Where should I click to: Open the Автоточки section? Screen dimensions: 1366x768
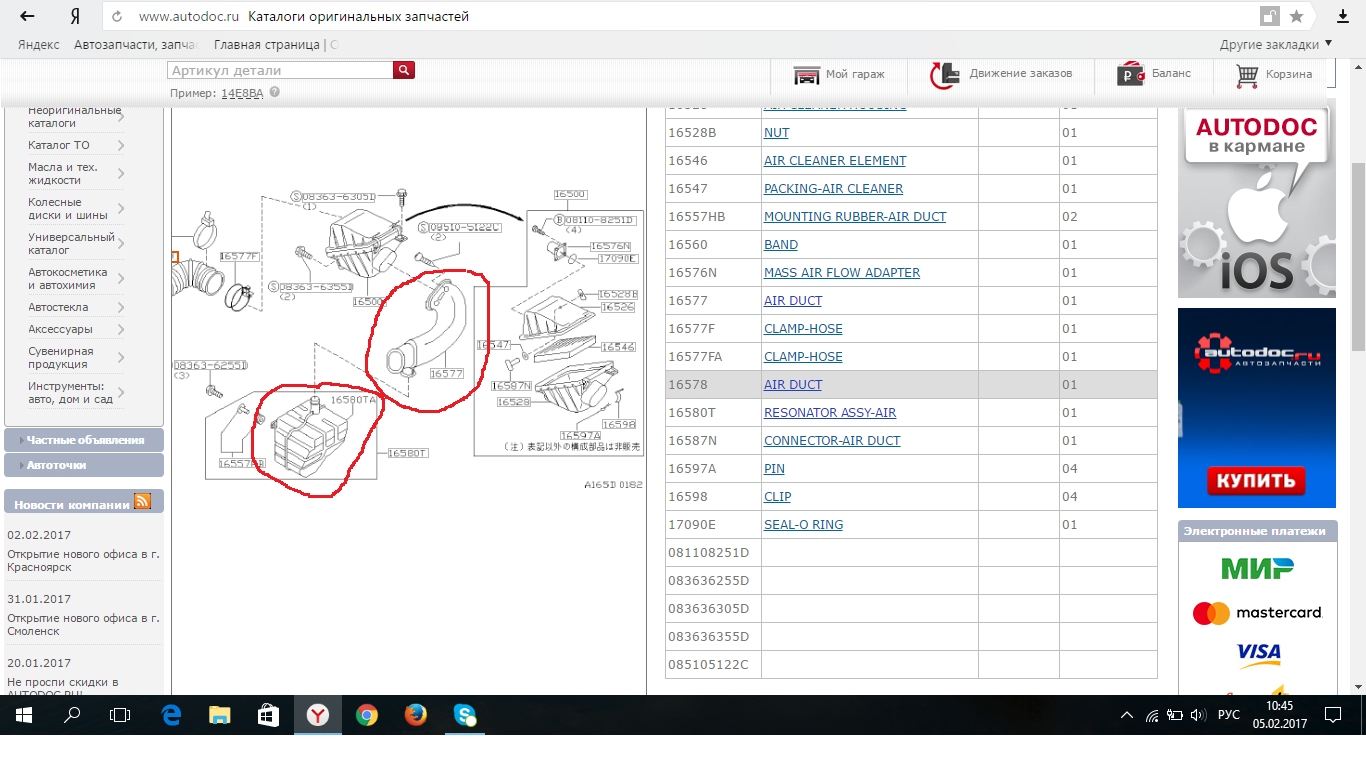coord(84,465)
